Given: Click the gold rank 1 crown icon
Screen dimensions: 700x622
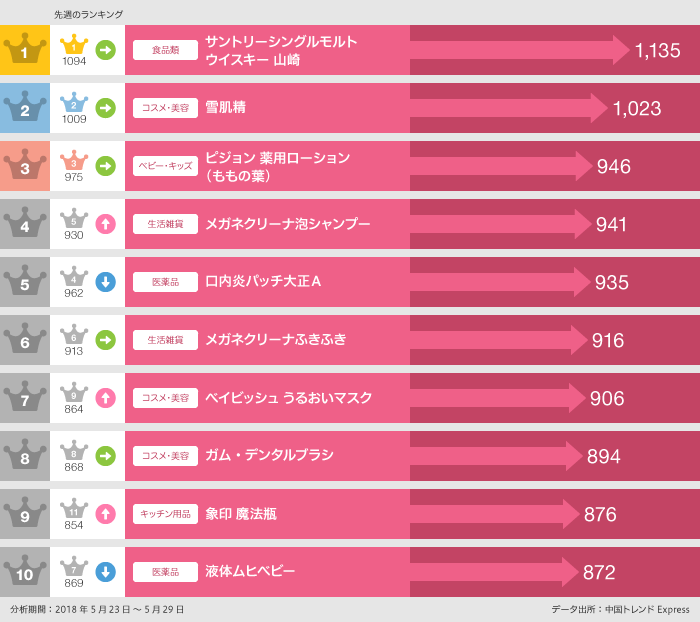Looking at the screenshot, I should click(x=25, y=49).
